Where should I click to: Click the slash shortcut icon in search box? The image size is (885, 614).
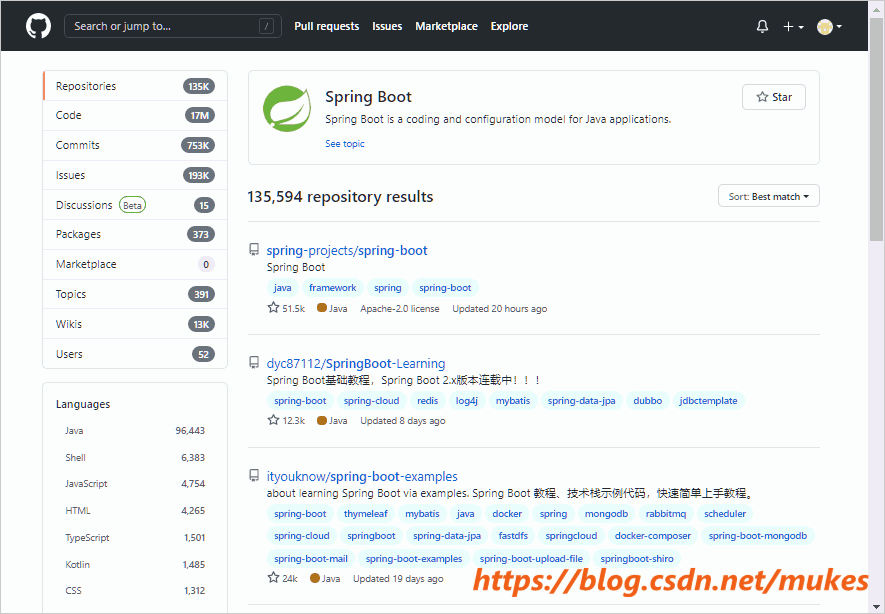pos(266,26)
